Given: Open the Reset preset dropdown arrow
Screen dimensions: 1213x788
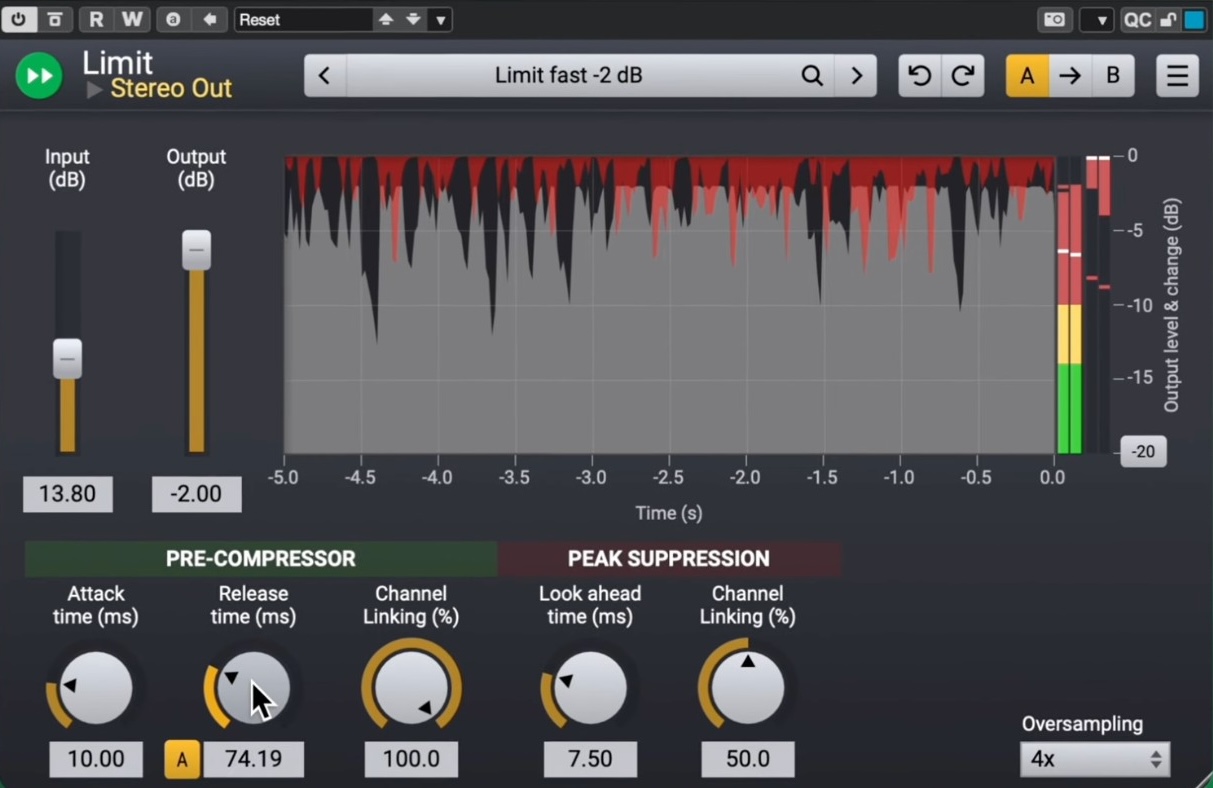Looking at the screenshot, I should (440, 19).
